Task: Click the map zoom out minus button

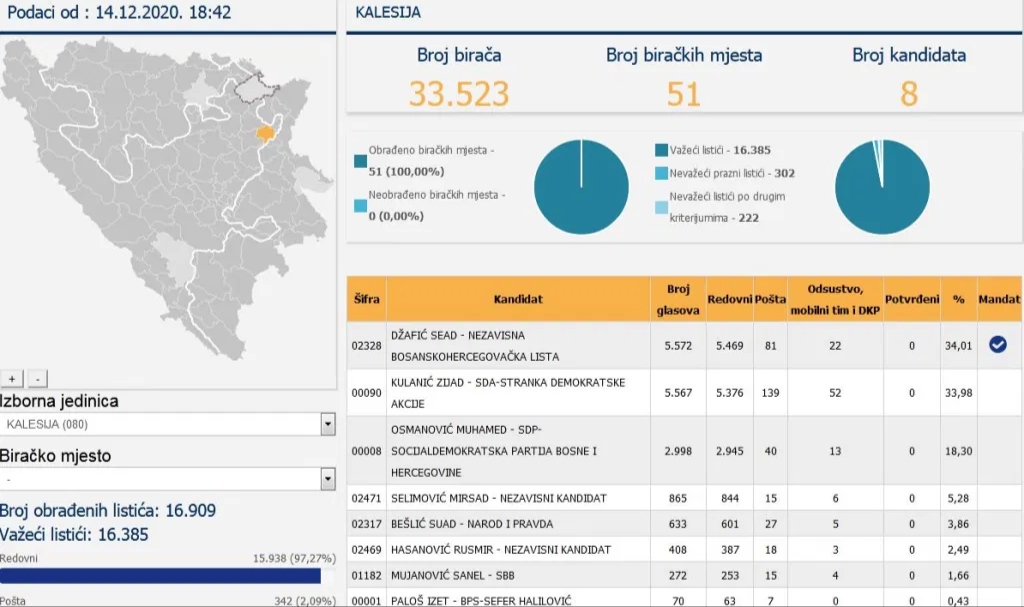Action: 36,379
